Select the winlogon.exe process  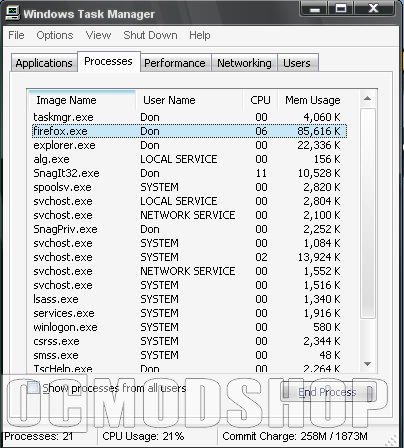pyautogui.click(x=189, y=327)
